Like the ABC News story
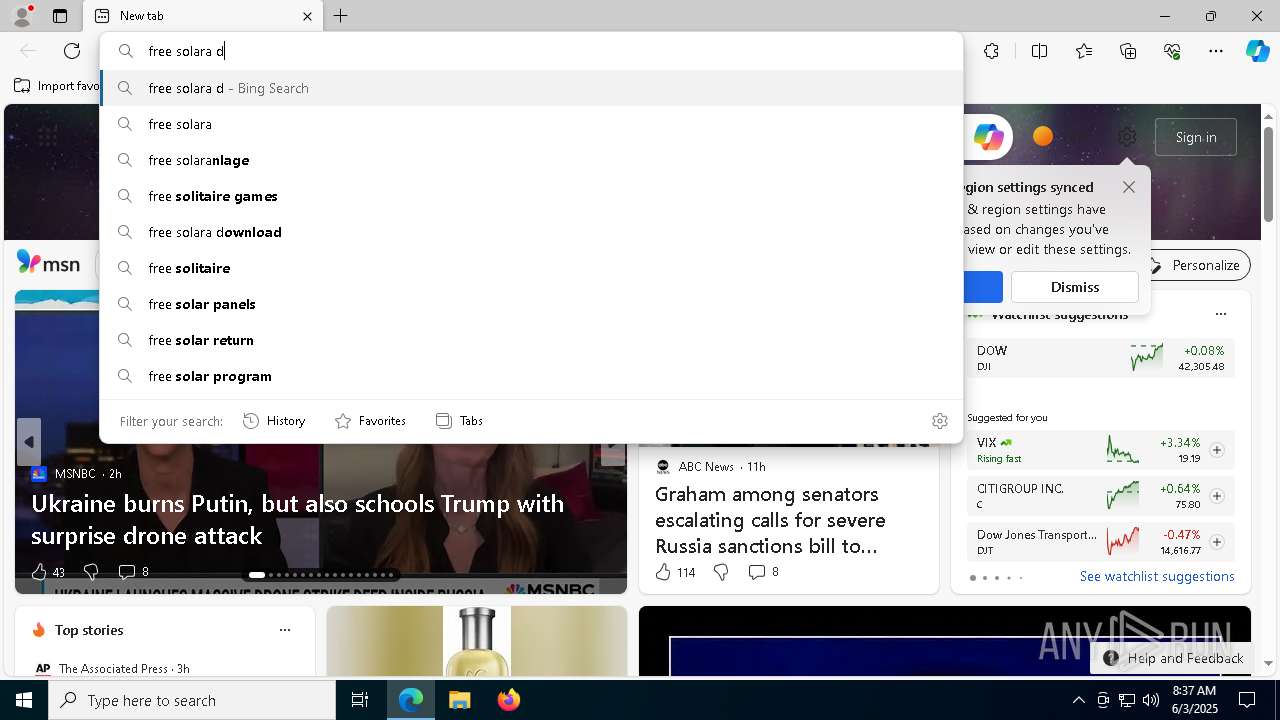Viewport: 1280px width, 720px height. (x=662, y=572)
